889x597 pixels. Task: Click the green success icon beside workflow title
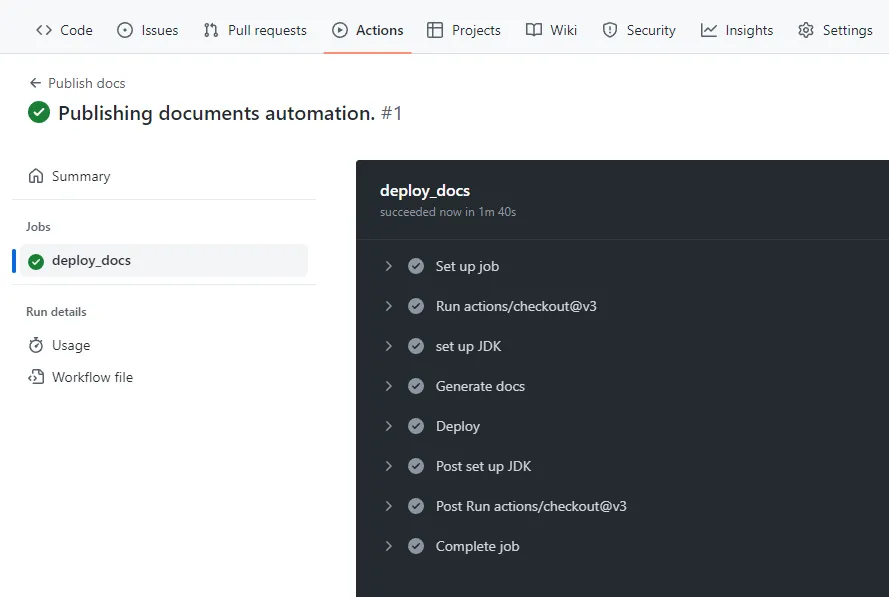point(39,113)
